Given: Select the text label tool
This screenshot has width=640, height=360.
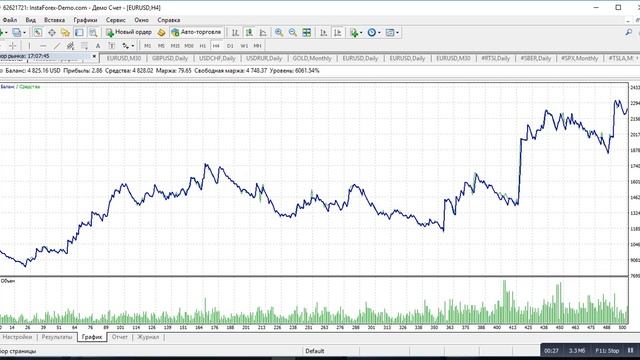Looking at the screenshot, I should 111,46.
